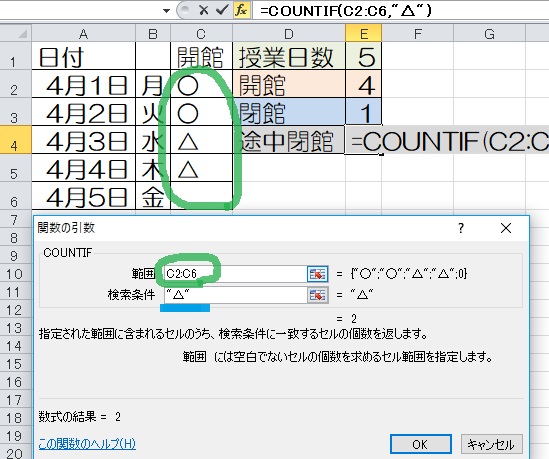Image resolution: width=549 pixels, height=459 pixels.
Task: Click the 月 weekday cell
Action: pos(153,84)
